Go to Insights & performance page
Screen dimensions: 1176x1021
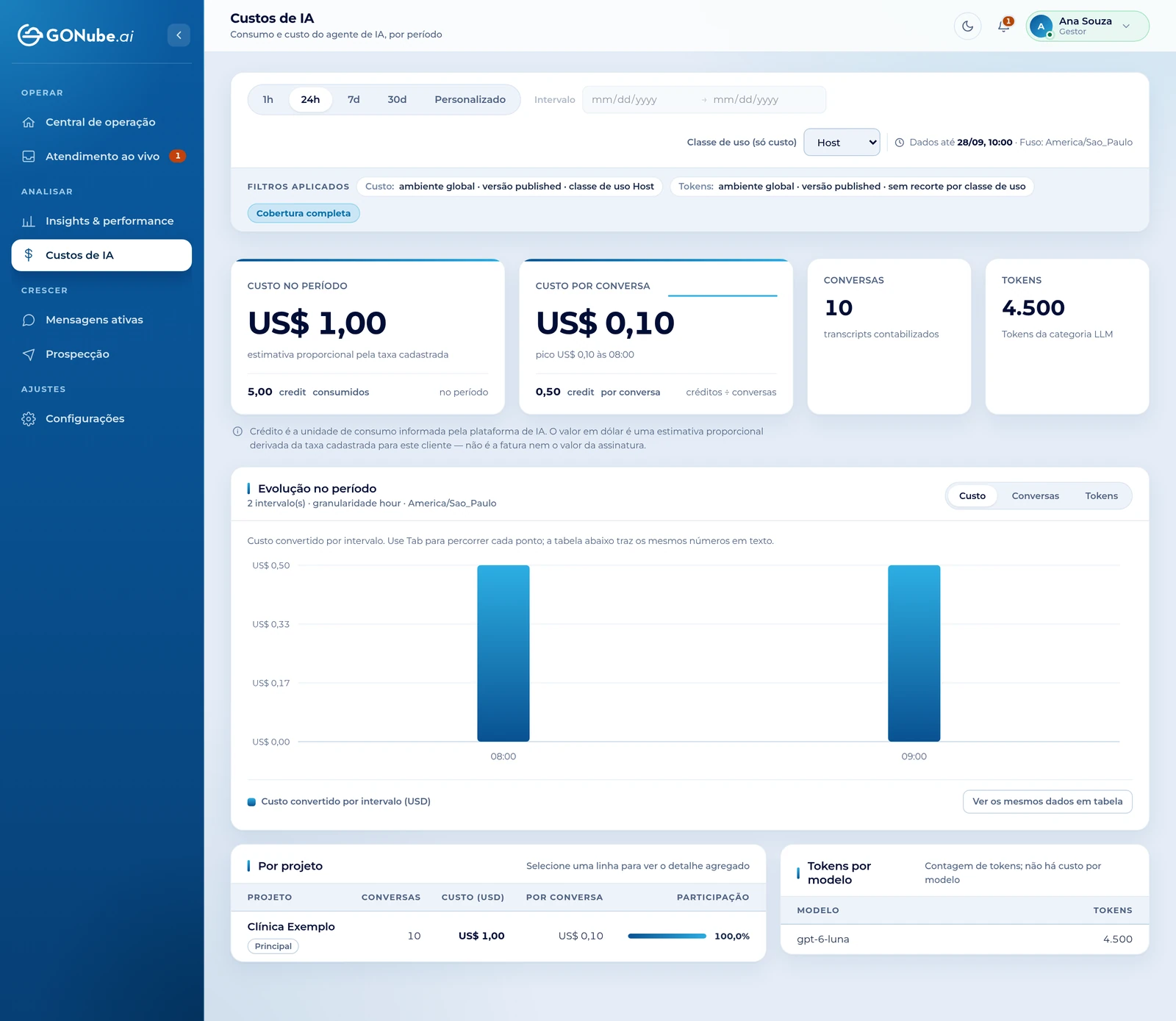pyautogui.click(x=101, y=221)
